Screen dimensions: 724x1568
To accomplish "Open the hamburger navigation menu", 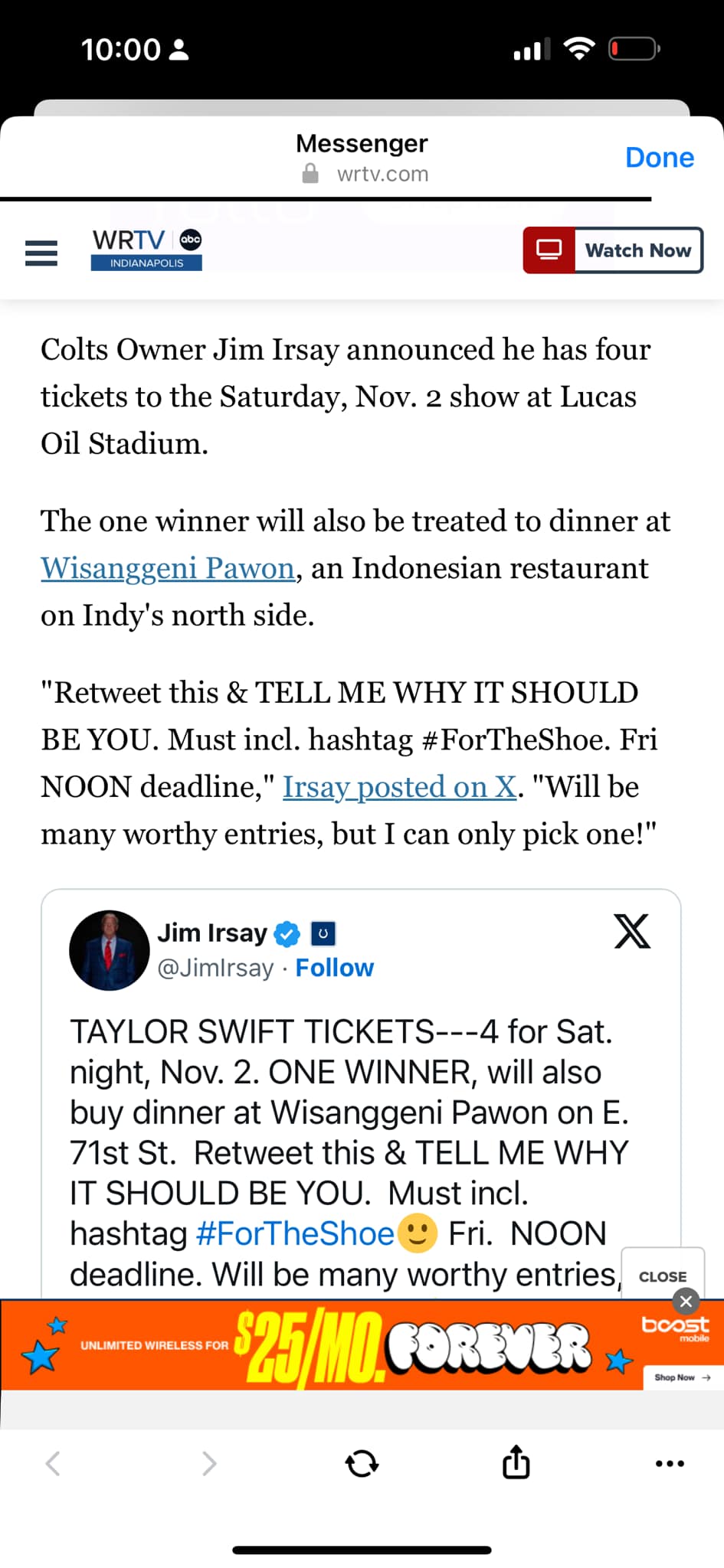I will click(41, 253).
